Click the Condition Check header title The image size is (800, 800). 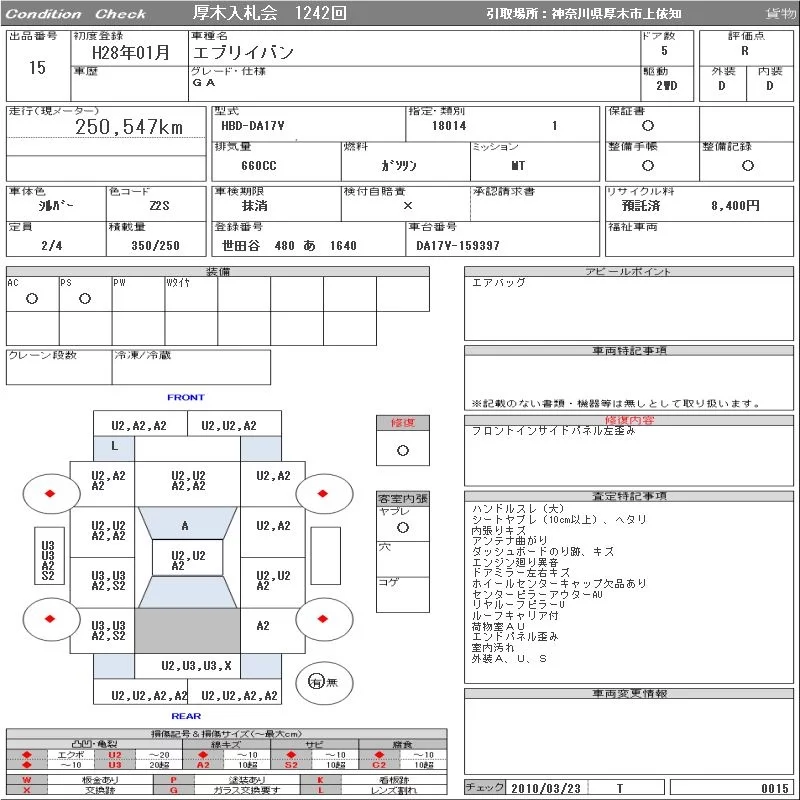click(x=76, y=14)
